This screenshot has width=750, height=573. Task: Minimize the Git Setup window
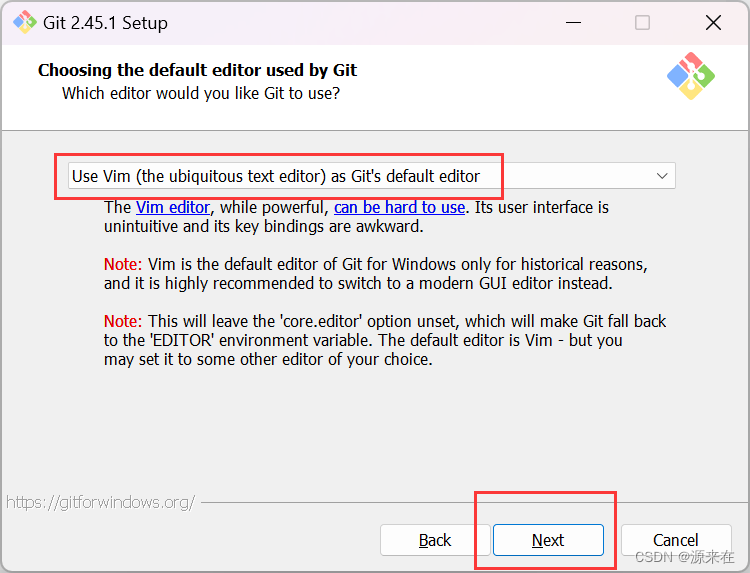pos(573,22)
